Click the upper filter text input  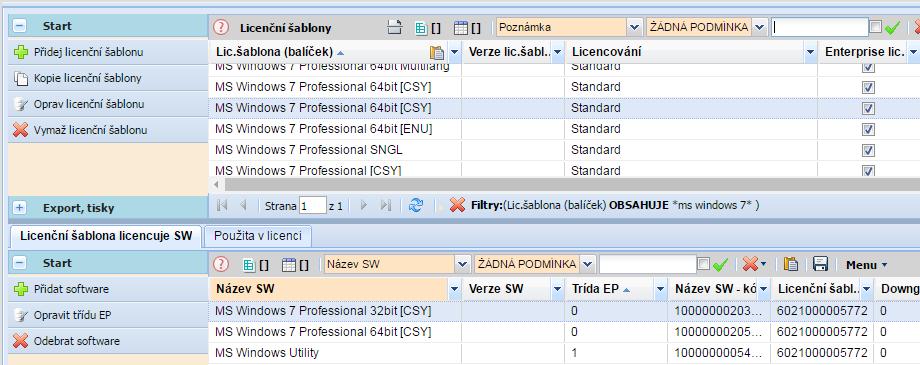820,27
